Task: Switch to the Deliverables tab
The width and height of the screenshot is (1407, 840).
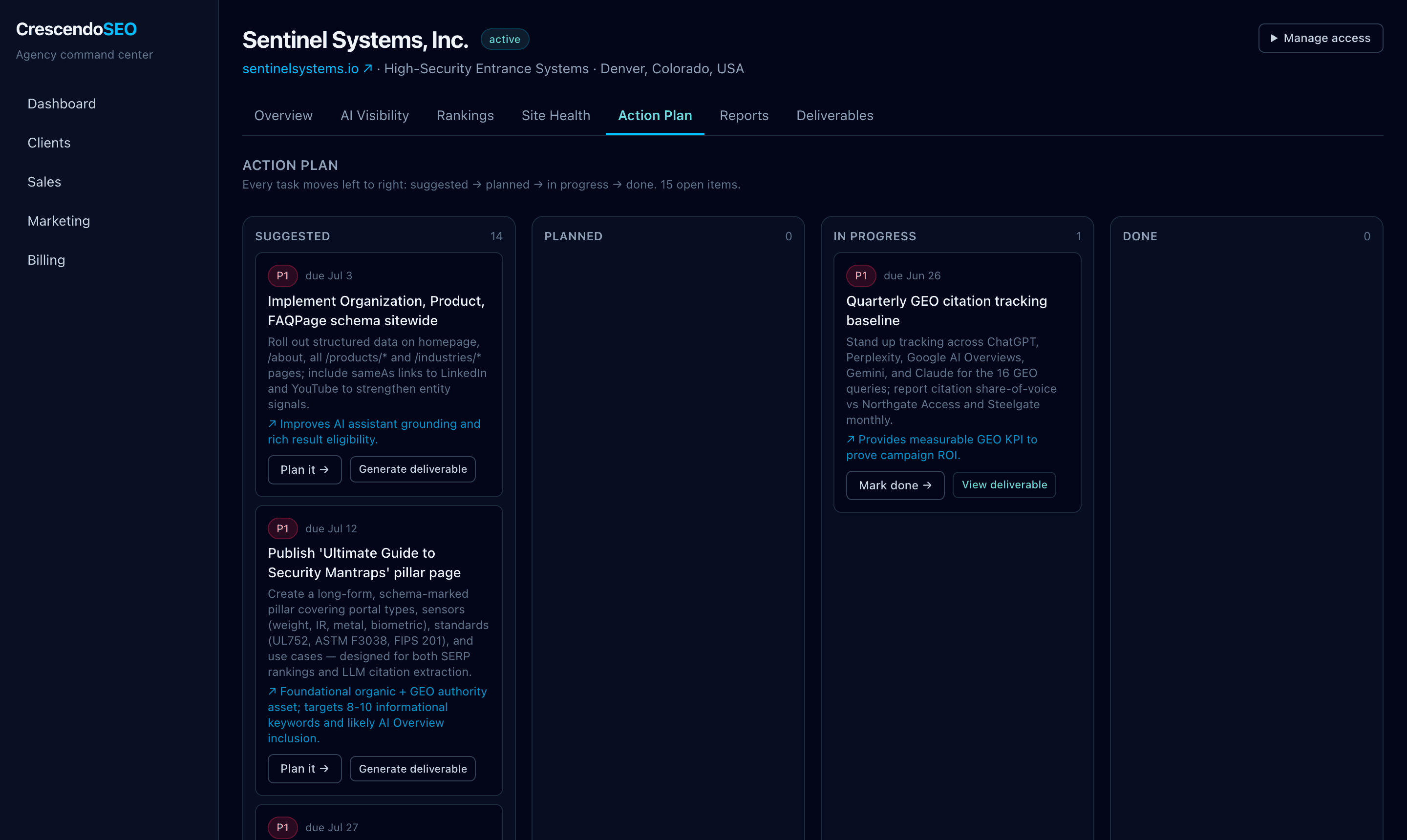Action: [834, 115]
